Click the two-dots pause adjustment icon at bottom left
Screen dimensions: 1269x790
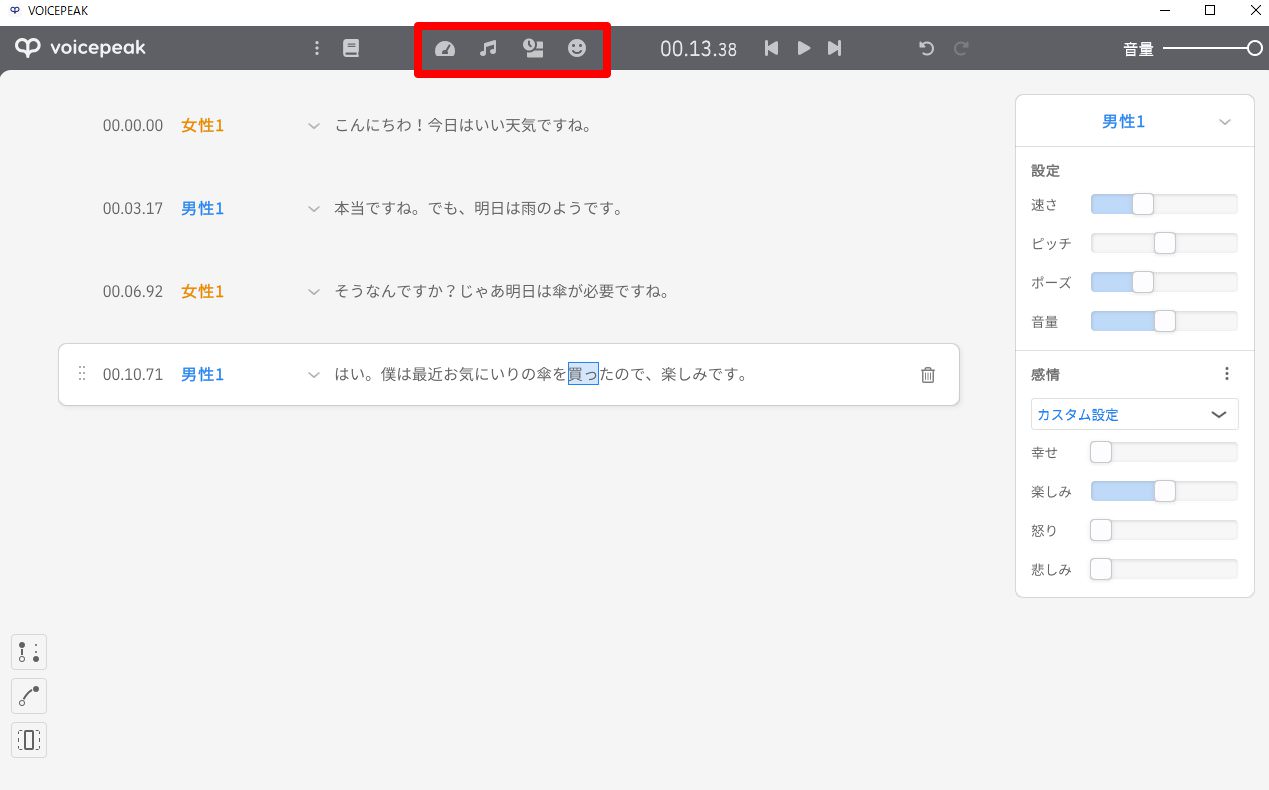(29, 653)
